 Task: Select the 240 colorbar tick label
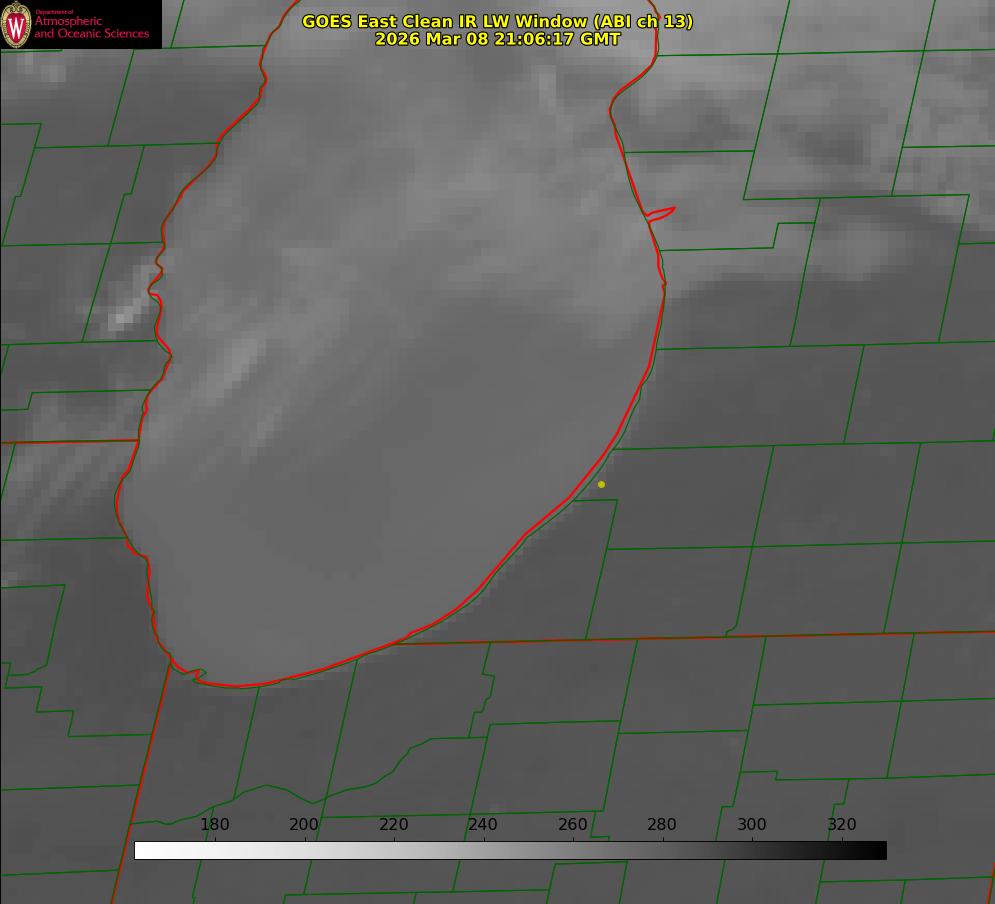[483, 825]
